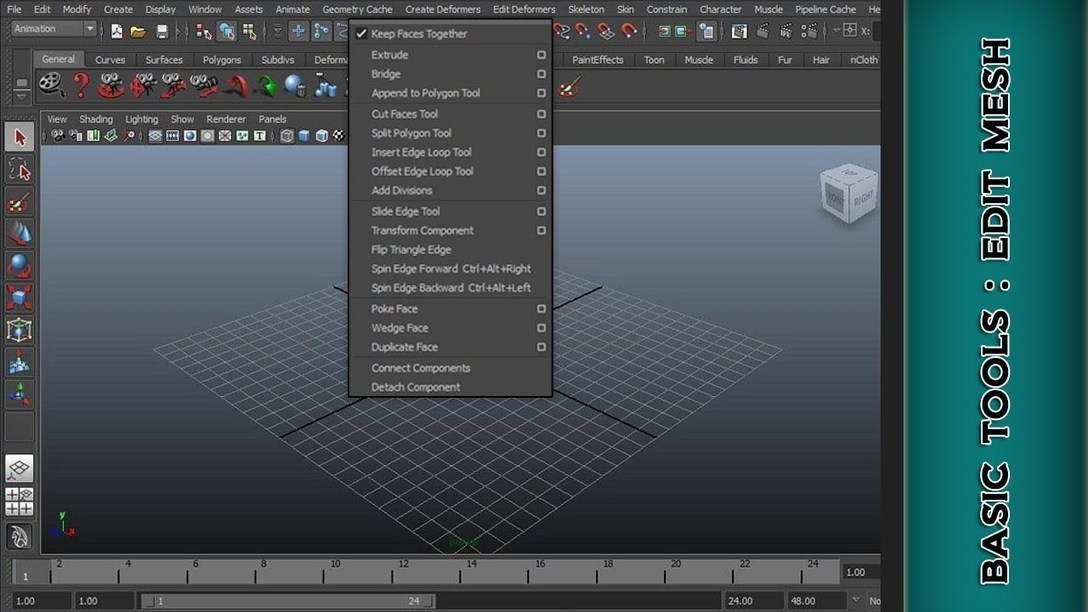Image resolution: width=1088 pixels, height=612 pixels.
Task: Open the Extrude options box
Action: [541, 54]
